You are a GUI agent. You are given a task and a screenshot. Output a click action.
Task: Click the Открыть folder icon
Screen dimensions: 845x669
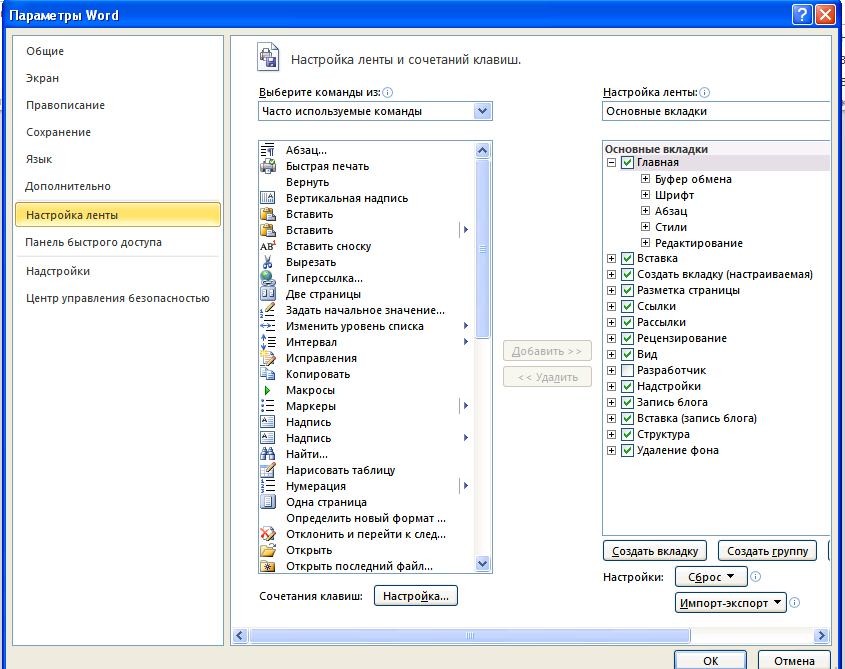(x=268, y=550)
